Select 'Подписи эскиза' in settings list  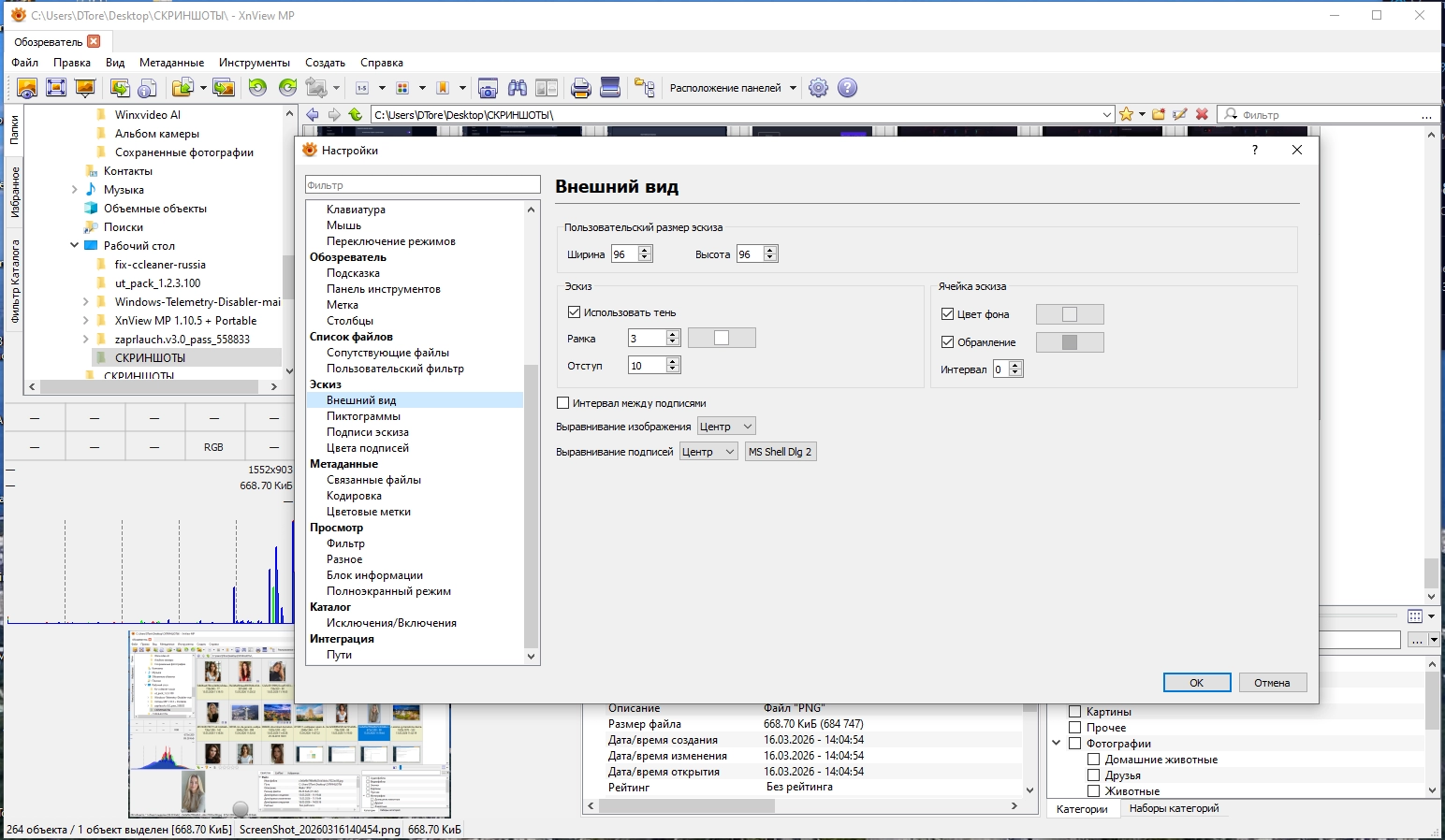pos(367,432)
